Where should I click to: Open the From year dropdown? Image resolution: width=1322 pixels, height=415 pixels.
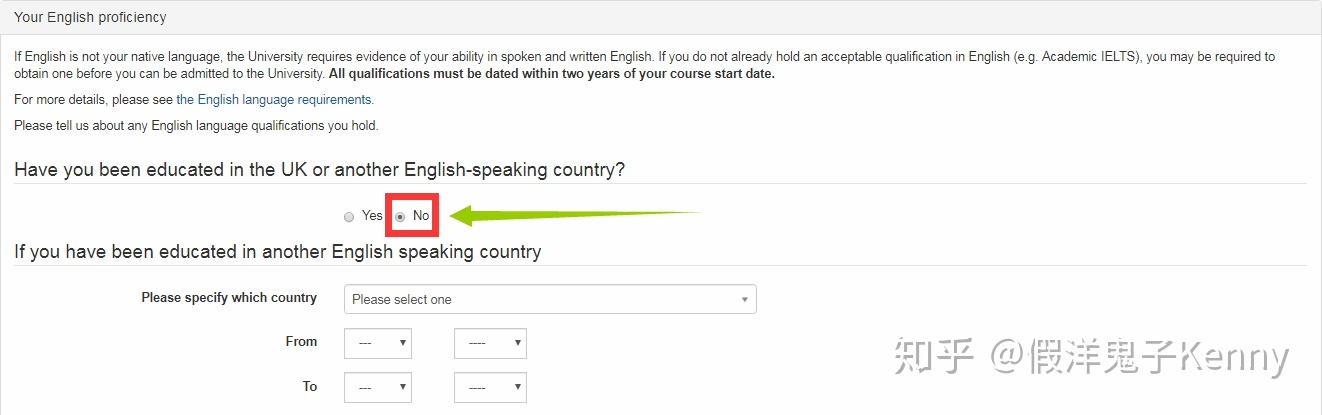click(489, 343)
